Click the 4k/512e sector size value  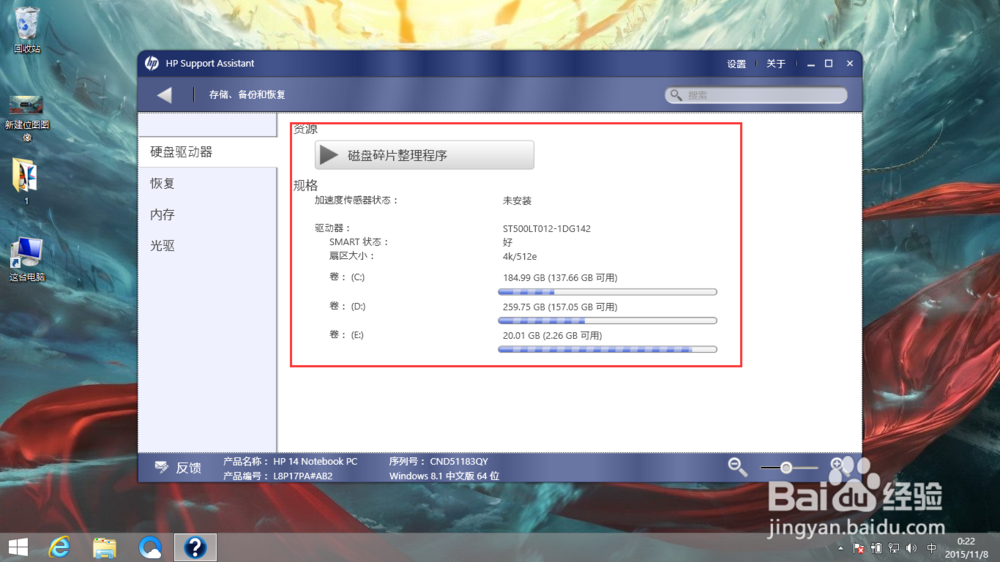click(x=520, y=256)
